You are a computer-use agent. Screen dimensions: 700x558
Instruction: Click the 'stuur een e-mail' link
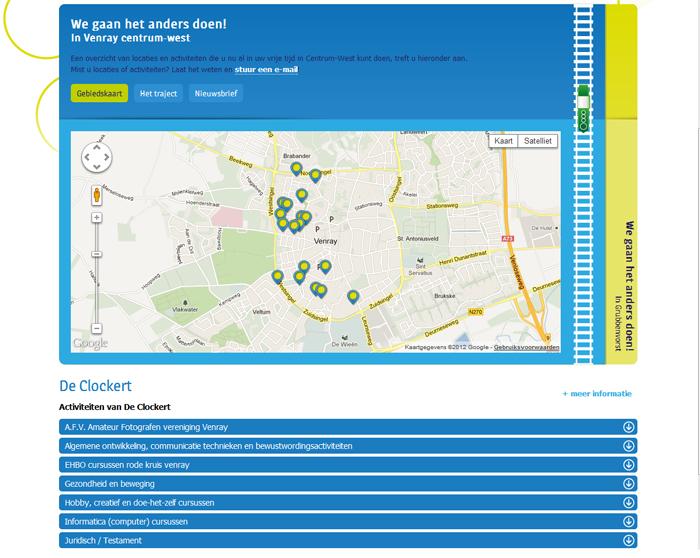pos(266,70)
